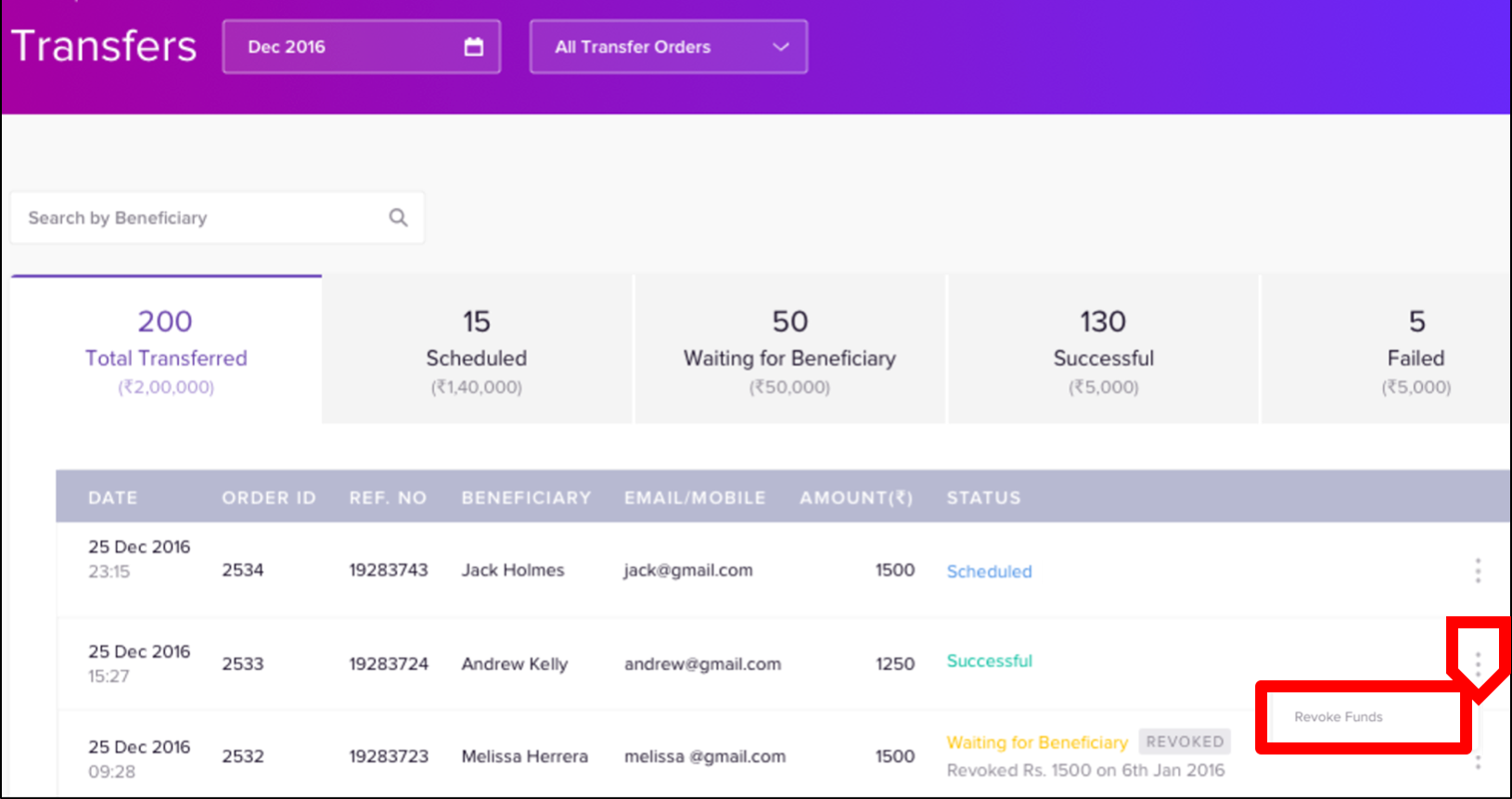The image size is (1512, 799).
Task: Click the REF. NO column header
Action: (x=388, y=497)
